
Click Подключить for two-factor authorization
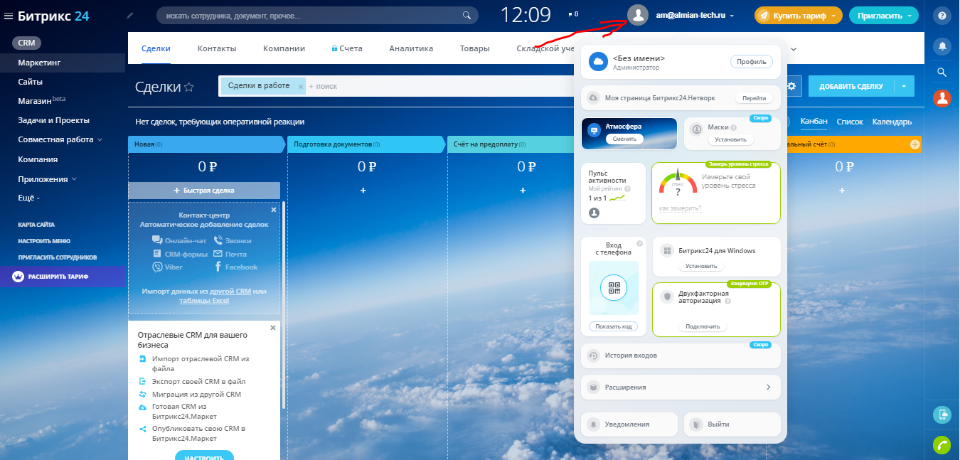(702, 326)
